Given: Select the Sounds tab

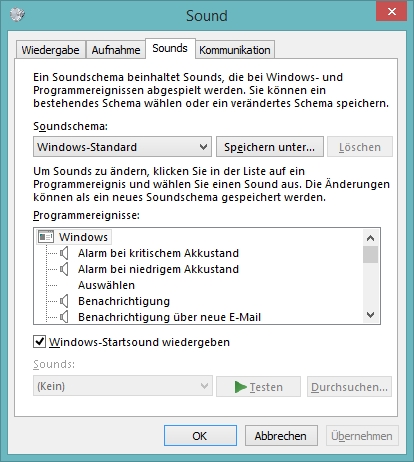Looking at the screenshot, I should point(170,48).
